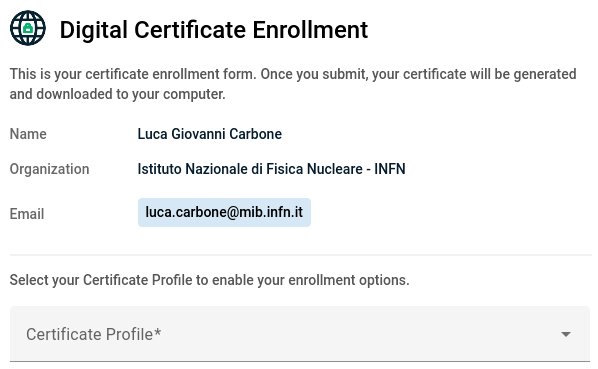Click 'enable your enrollment options' text
The width and height of the screenshot is (598, 369).
click(x=310, y=280)
